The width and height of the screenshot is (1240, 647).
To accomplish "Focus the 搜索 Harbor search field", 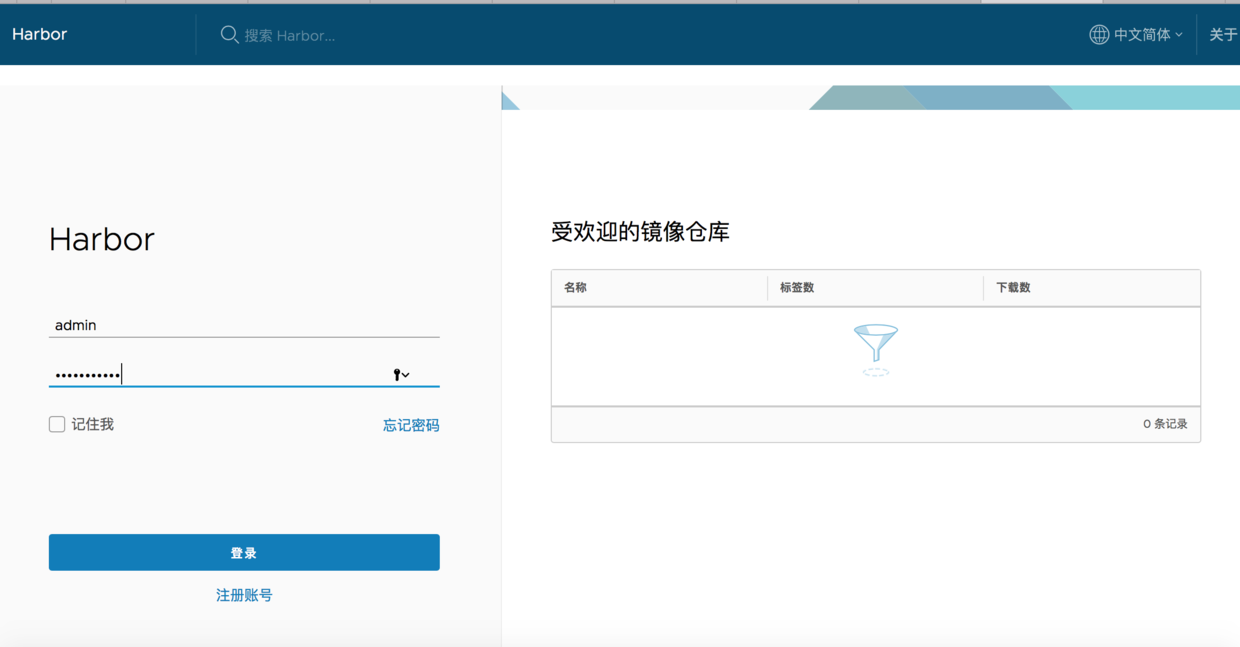I will click(x=290, y=35).
